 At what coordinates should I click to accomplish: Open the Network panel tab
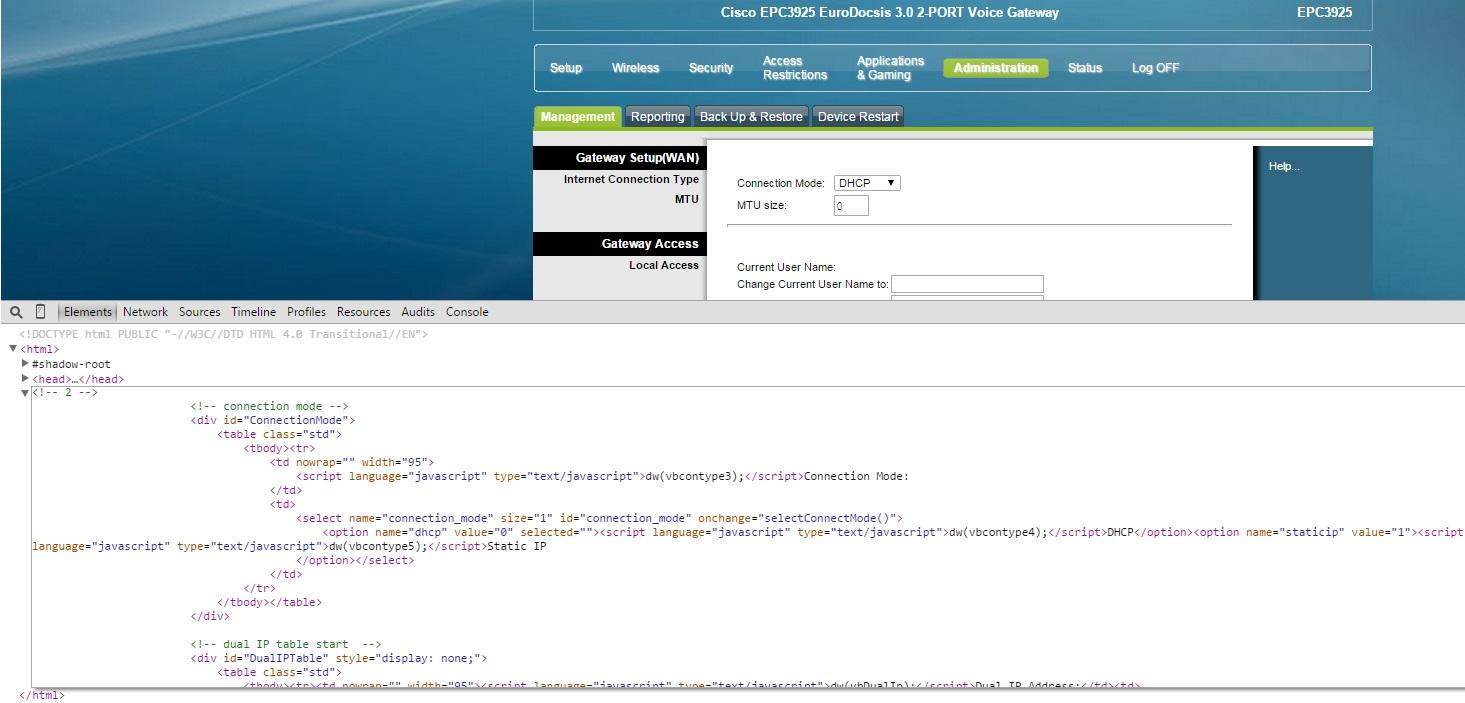coord(145,312)
